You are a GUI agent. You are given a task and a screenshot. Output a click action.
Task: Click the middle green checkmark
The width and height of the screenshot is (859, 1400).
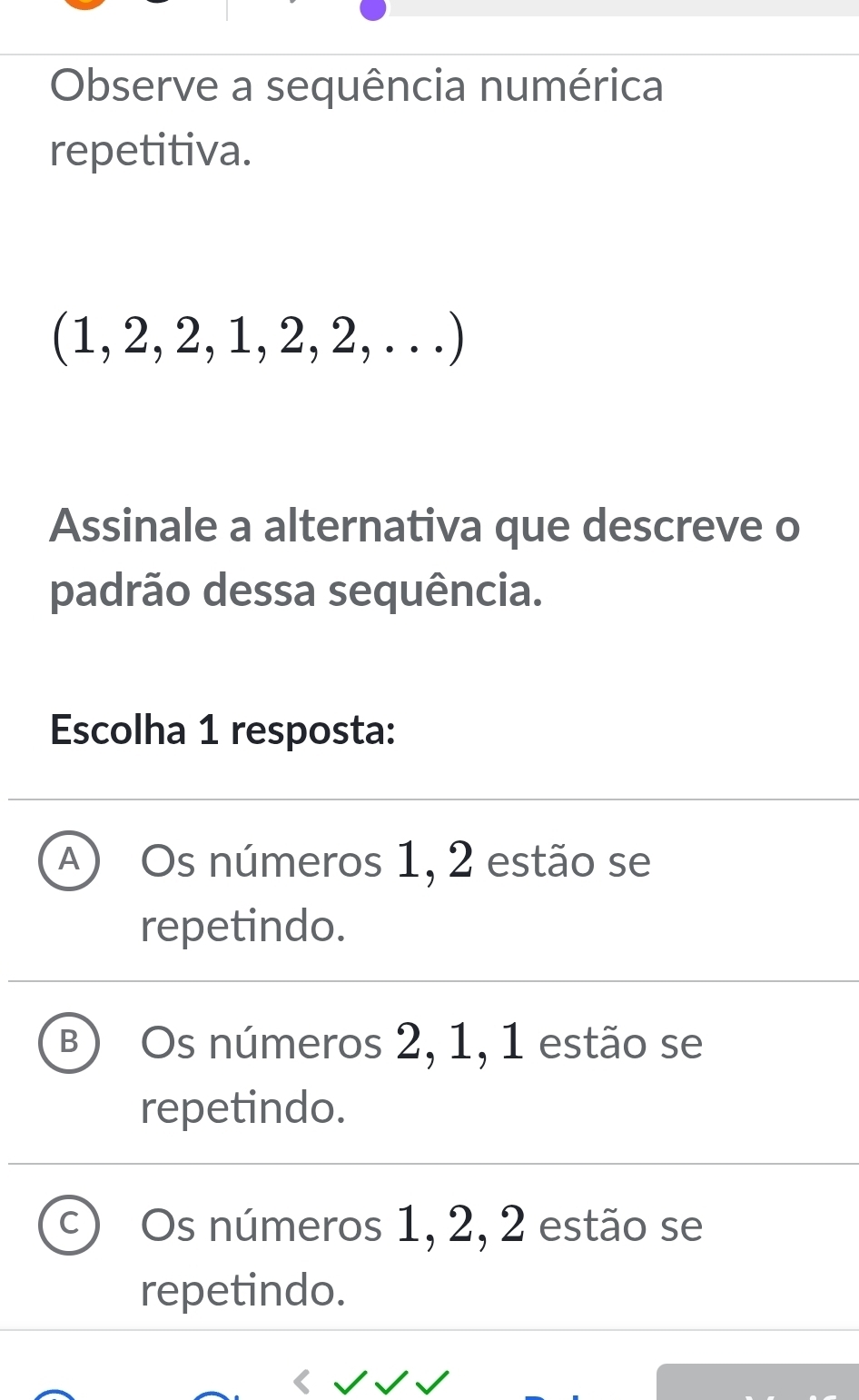(391, 1383)
